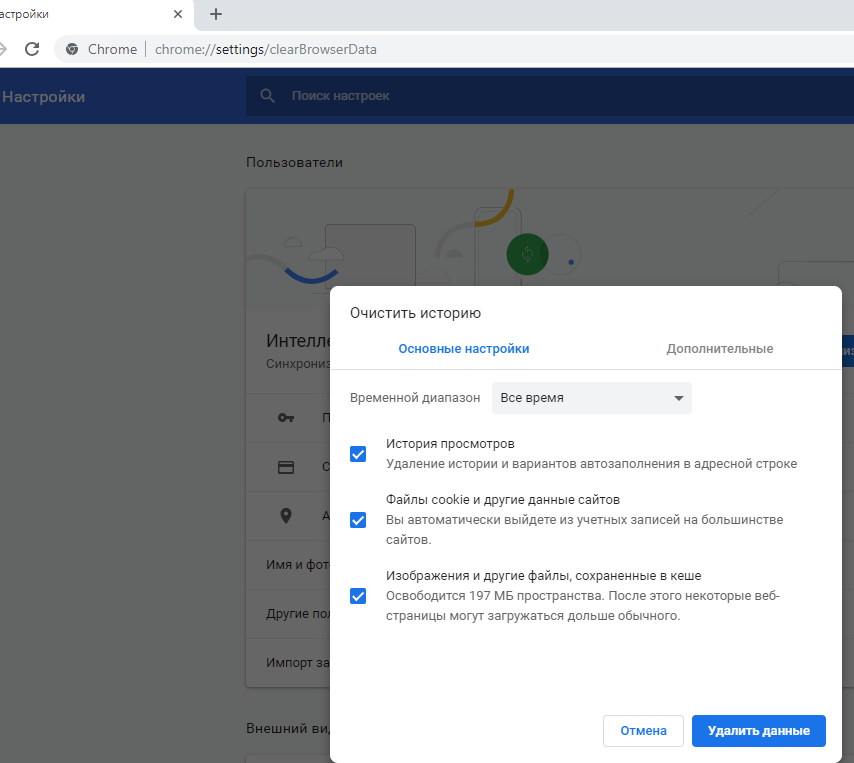Click the 'Другие пол' row behind dialog
Viewport: 854px width, 763px height.
(x=288, y=614)
